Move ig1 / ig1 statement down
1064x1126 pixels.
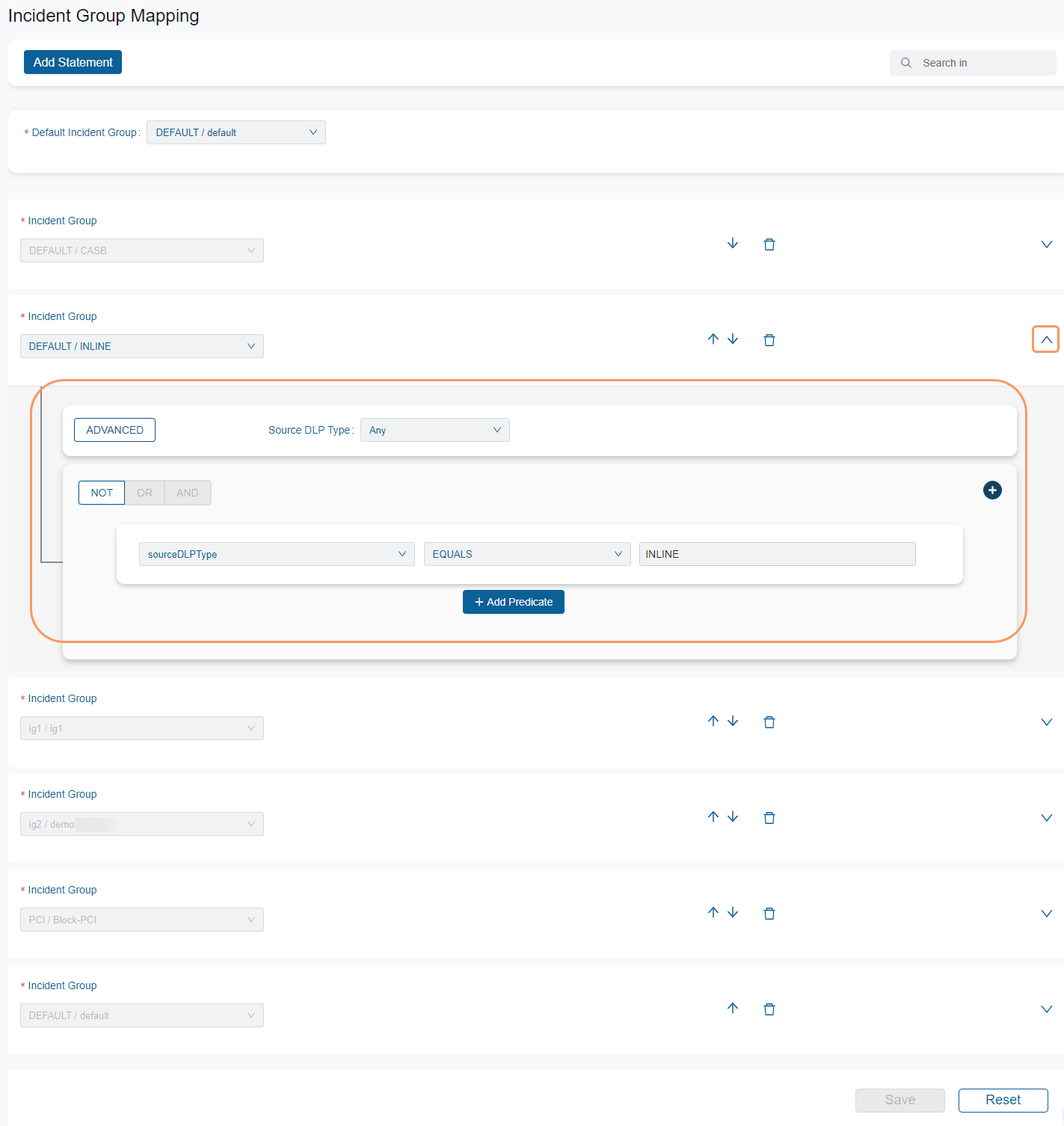(733, 722)
